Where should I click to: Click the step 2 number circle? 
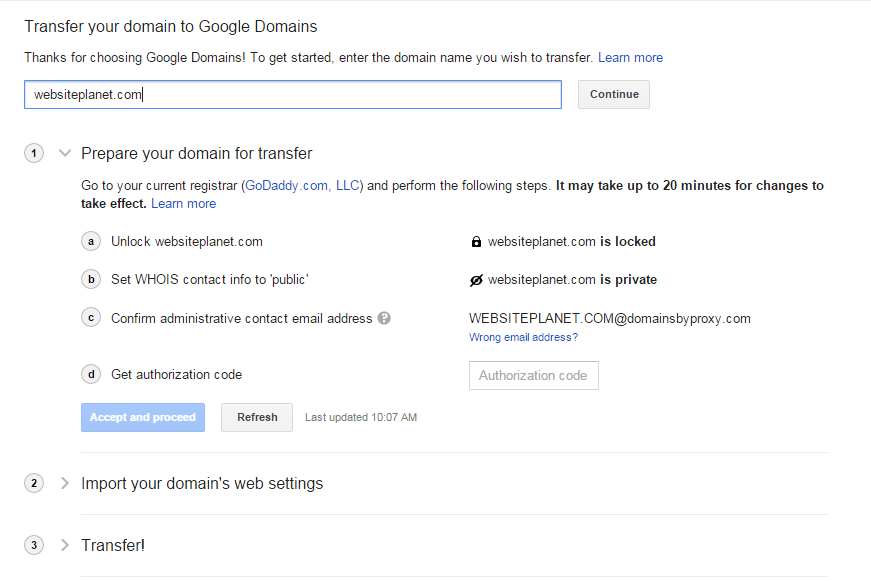click(x=34, y=483)
